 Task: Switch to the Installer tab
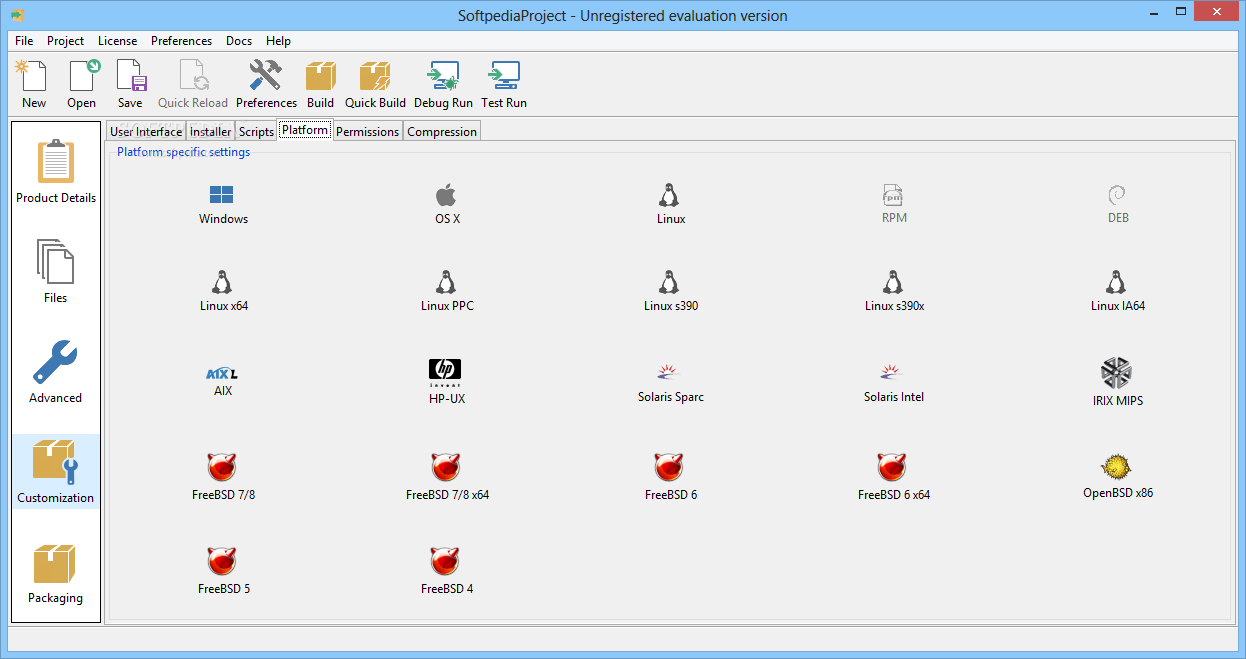[x=211, y=131]
